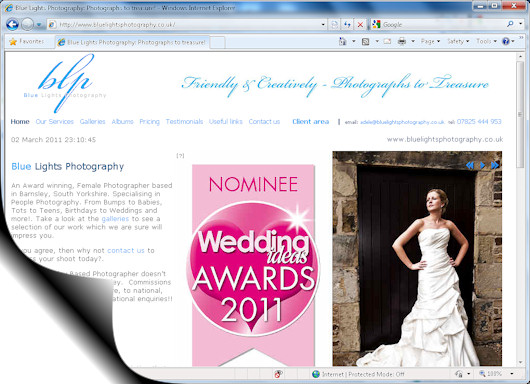This screenshot has width=530, height=384.
Task: Click the browser Forward arrow button
Action: [28, 24]
